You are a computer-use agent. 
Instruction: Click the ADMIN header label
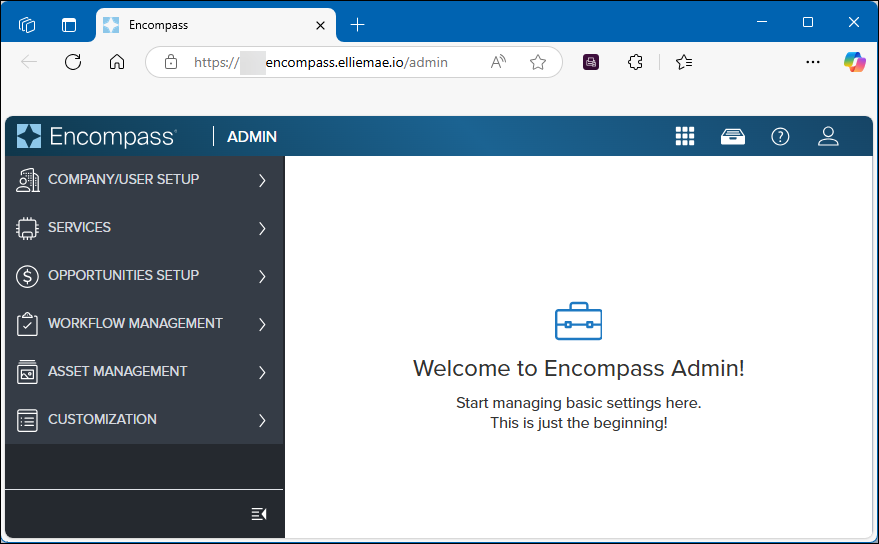coord(252,137)
